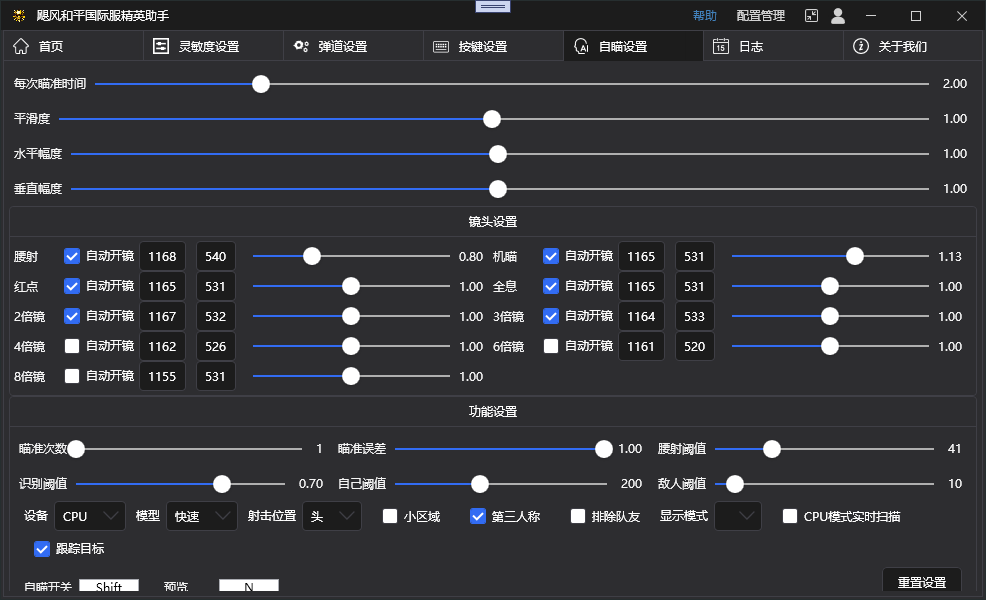Click the app logo in title bar
986x600 pixels.
(x=19, y=16)
